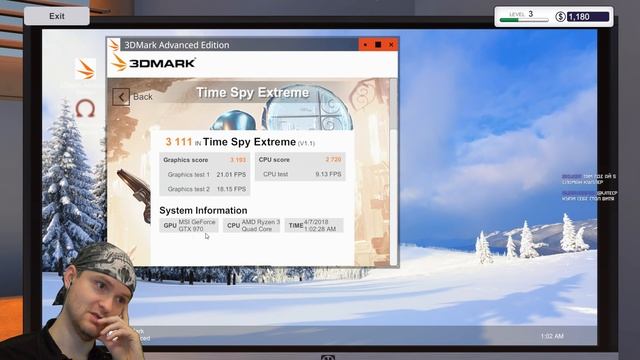Open the red OMEGA desktop icon
The image size is (640, 360).
85,108
